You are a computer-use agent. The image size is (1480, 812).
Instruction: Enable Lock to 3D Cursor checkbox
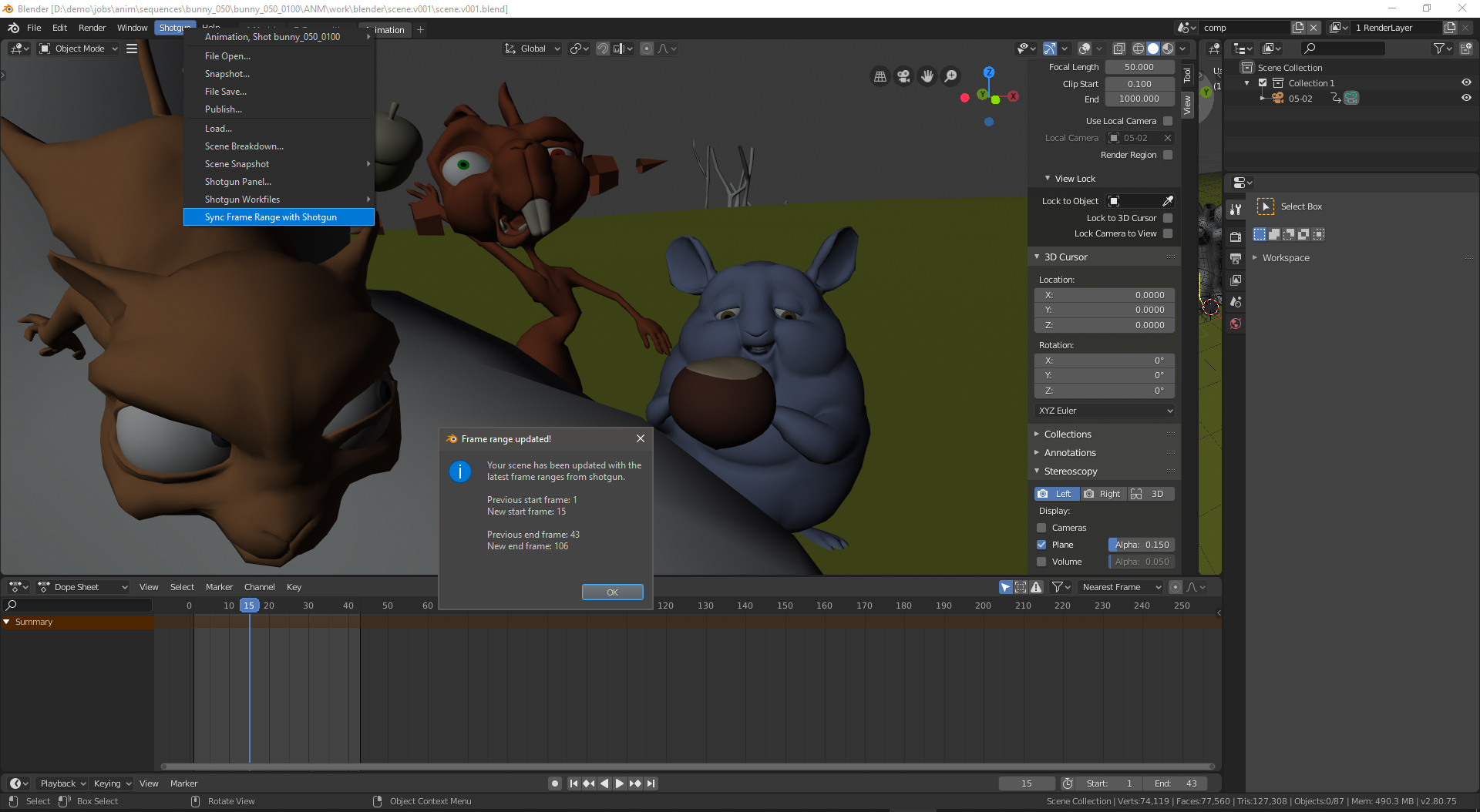[1168, 218]
